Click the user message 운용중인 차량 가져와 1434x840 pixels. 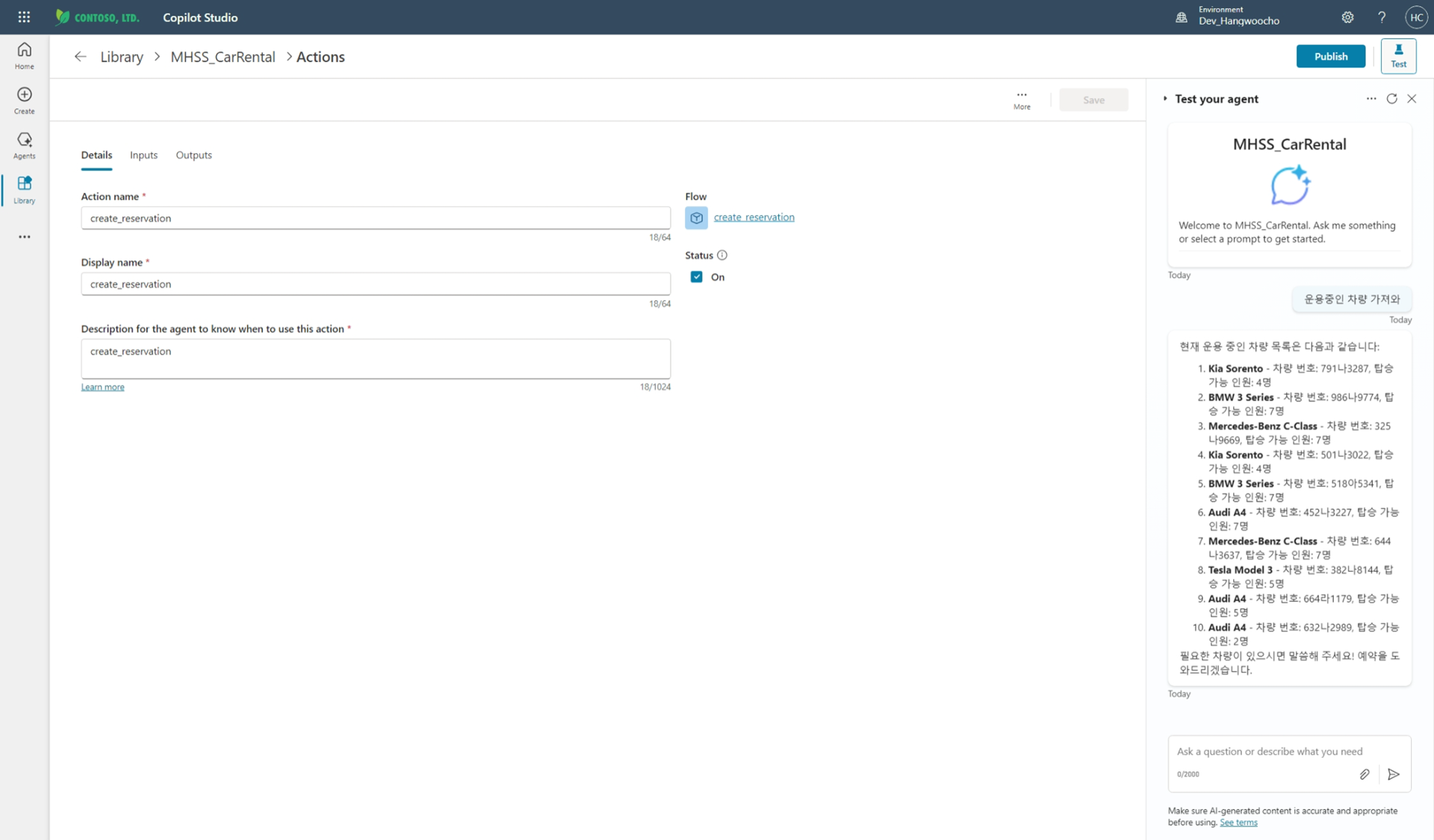coord(1352,299)
